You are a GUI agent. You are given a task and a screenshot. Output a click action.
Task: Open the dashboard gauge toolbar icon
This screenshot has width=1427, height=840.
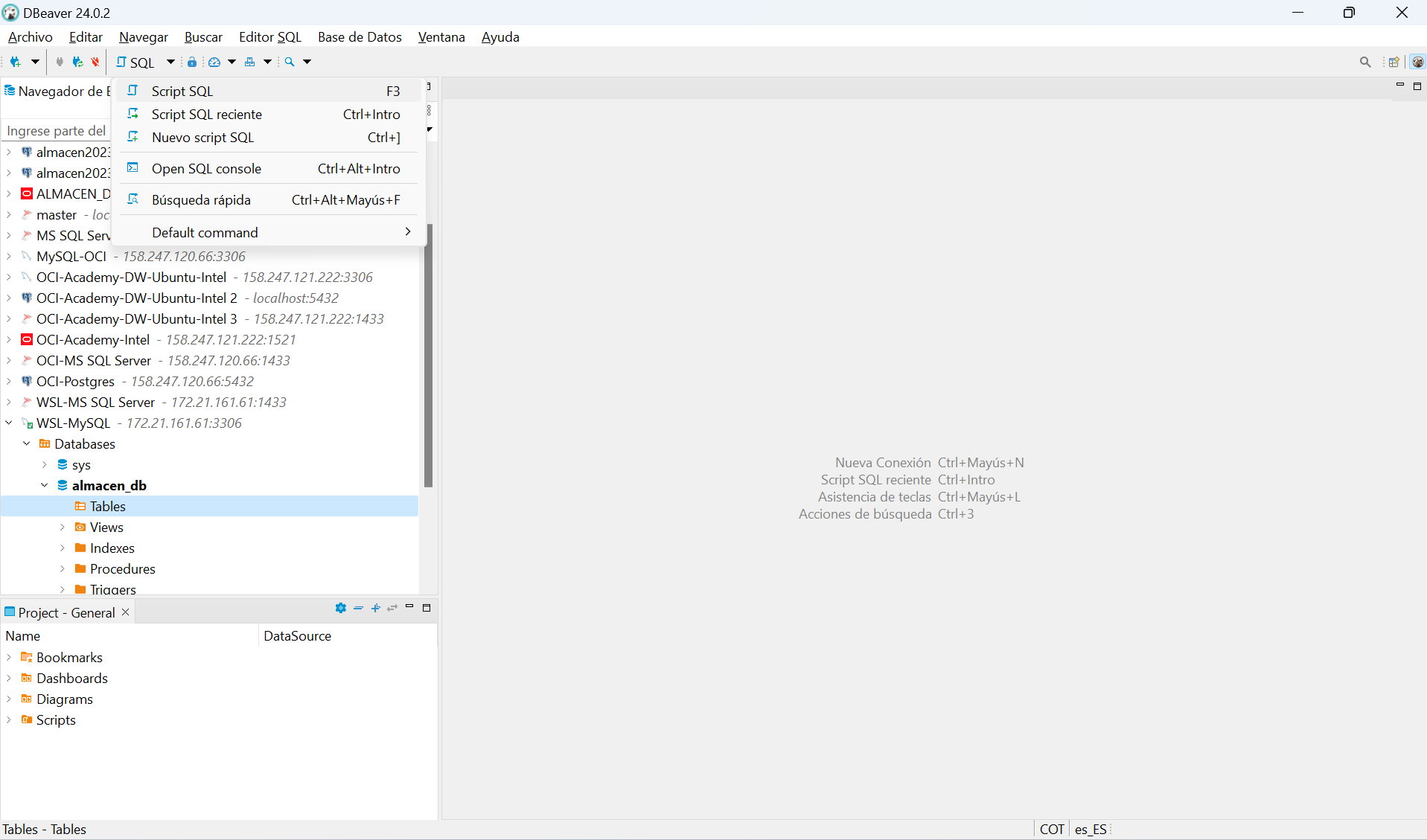point(214,62)
